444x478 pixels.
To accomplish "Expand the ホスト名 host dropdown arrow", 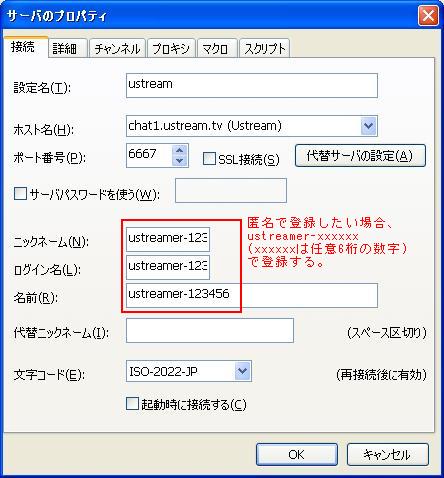I will [368, 126].
